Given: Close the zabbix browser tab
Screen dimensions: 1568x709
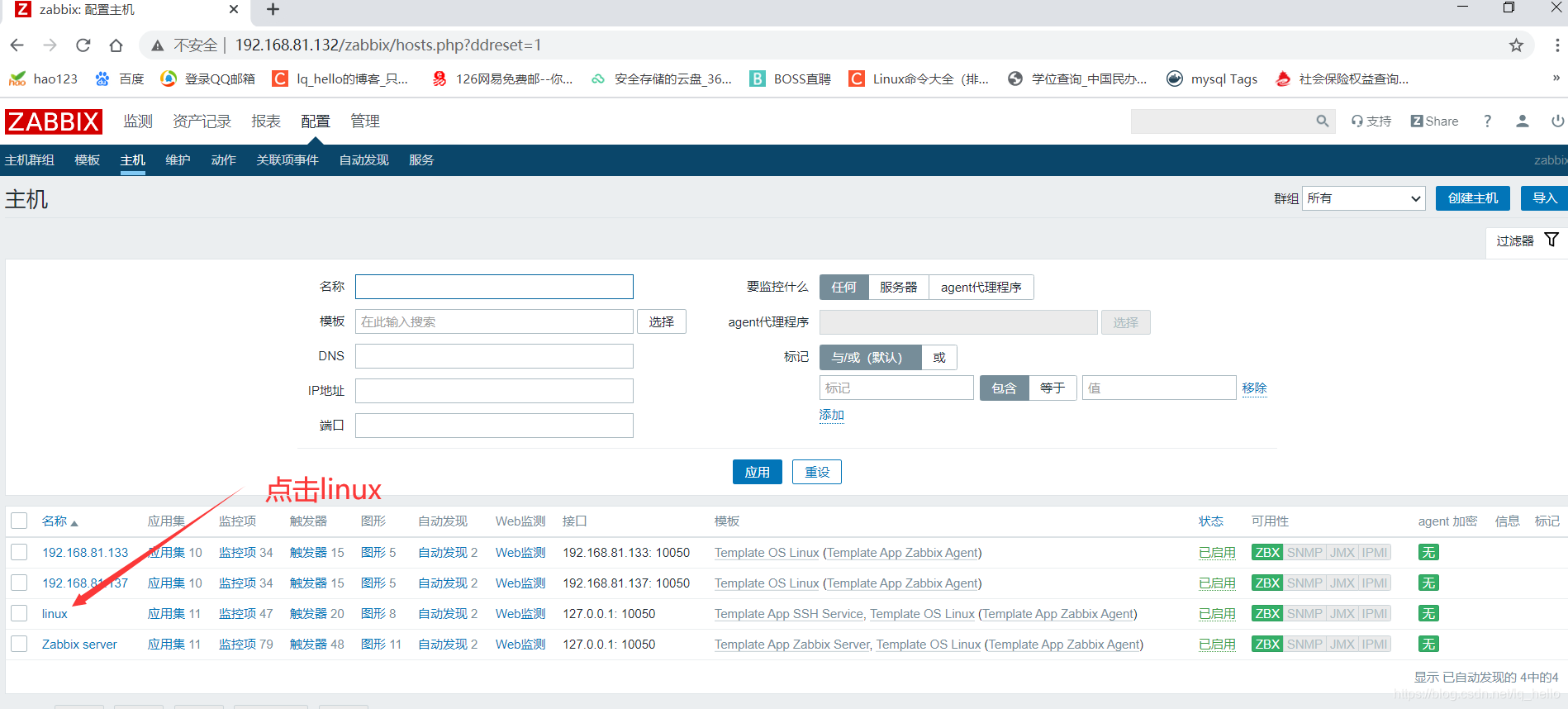Looking at the screenshot, I should (234, 9).
